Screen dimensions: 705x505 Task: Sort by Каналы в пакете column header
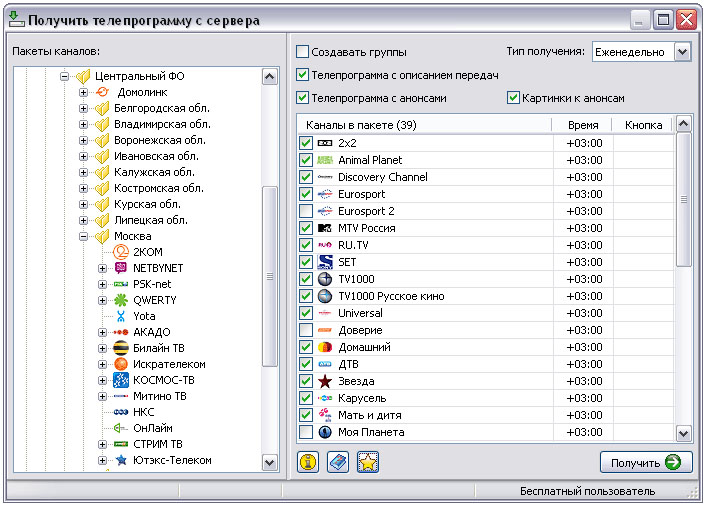pos(424,125)
